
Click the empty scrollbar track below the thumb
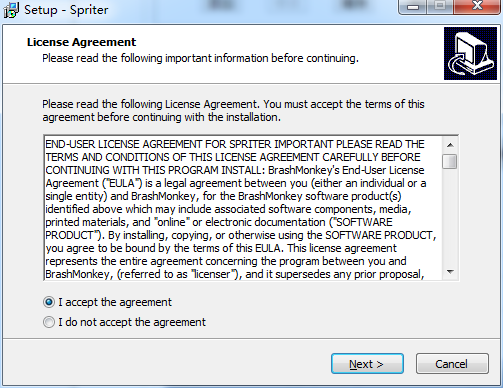point(450,217)
